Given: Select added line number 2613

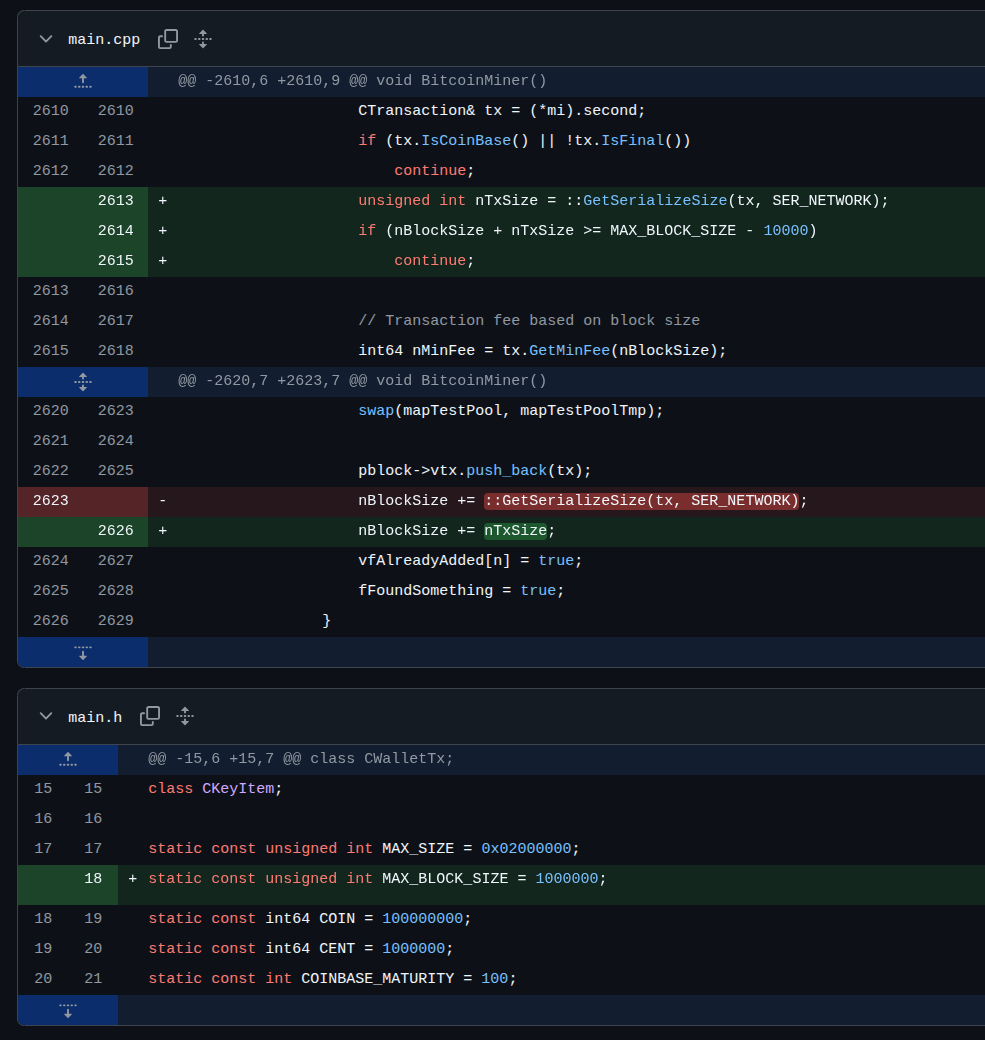Looking at the screenshot, I should tap(115, 201).
